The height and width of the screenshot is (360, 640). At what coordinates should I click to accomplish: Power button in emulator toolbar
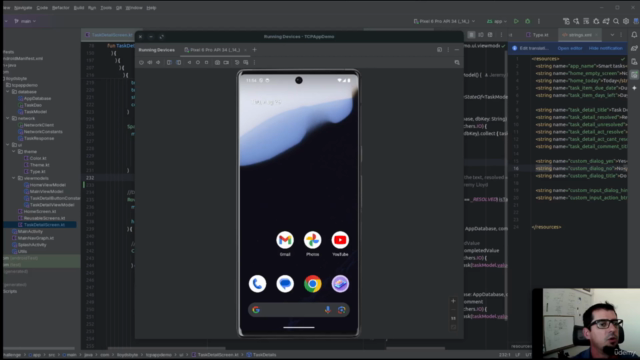click(141, 62)
